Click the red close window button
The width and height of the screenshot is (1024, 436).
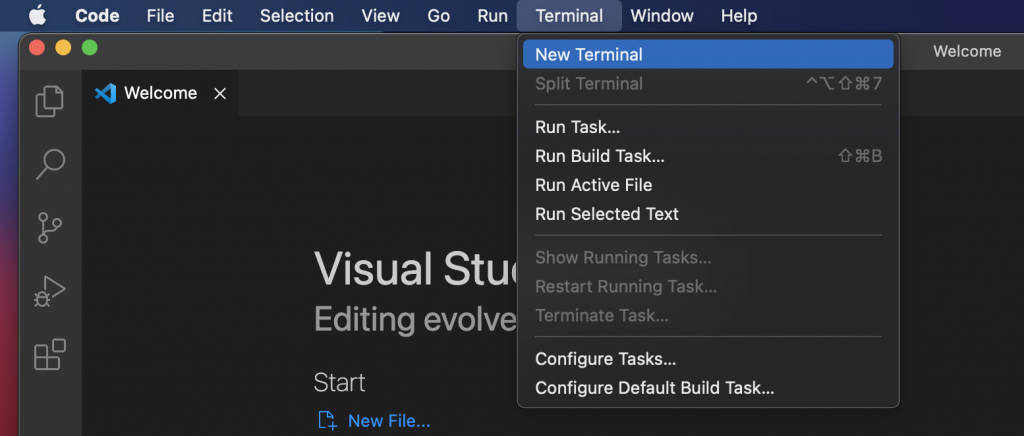tap(37, 48)
